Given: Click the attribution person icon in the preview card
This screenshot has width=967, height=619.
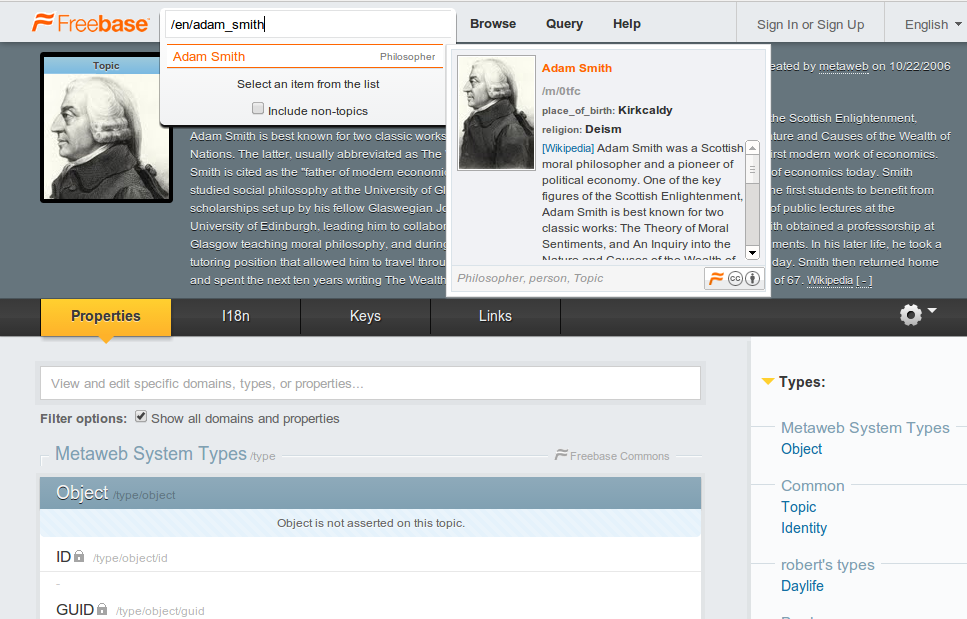Looking at the screenshot, I should [752, 279].
